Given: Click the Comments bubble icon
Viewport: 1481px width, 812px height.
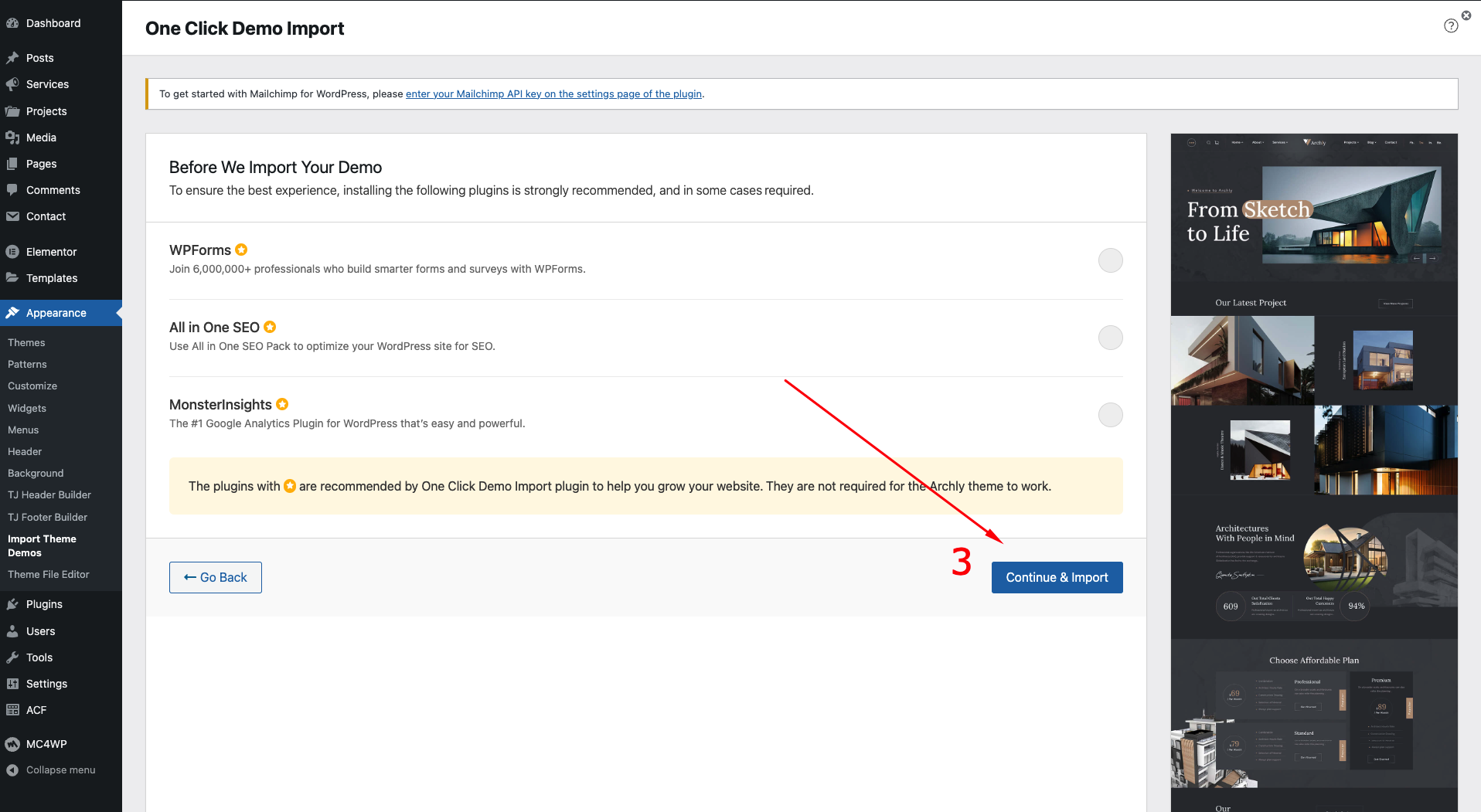Looking at the screenshot, I should click(12, 190).
